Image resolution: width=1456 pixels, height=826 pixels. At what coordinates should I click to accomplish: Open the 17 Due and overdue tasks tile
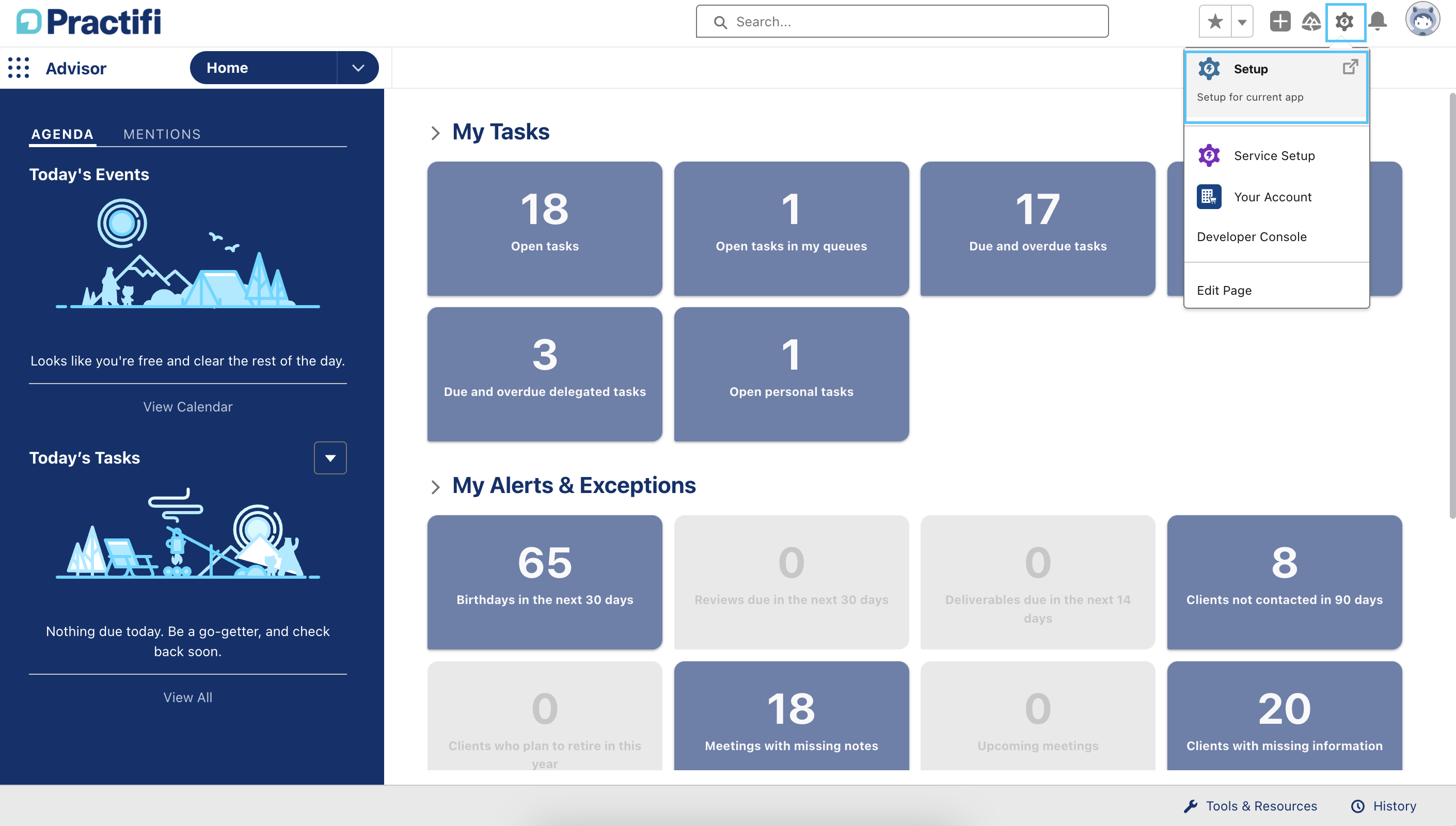[x=1037, y=229]
